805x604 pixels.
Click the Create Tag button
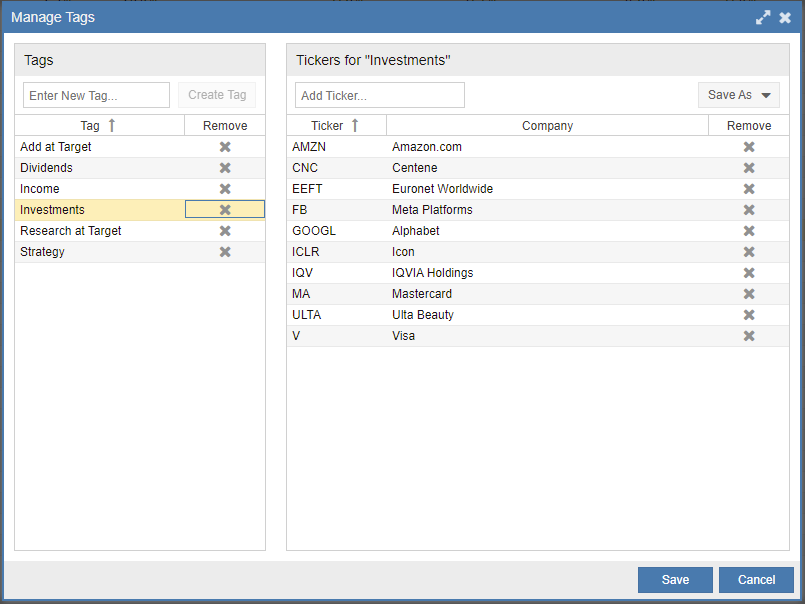click(x=217, y=95)
